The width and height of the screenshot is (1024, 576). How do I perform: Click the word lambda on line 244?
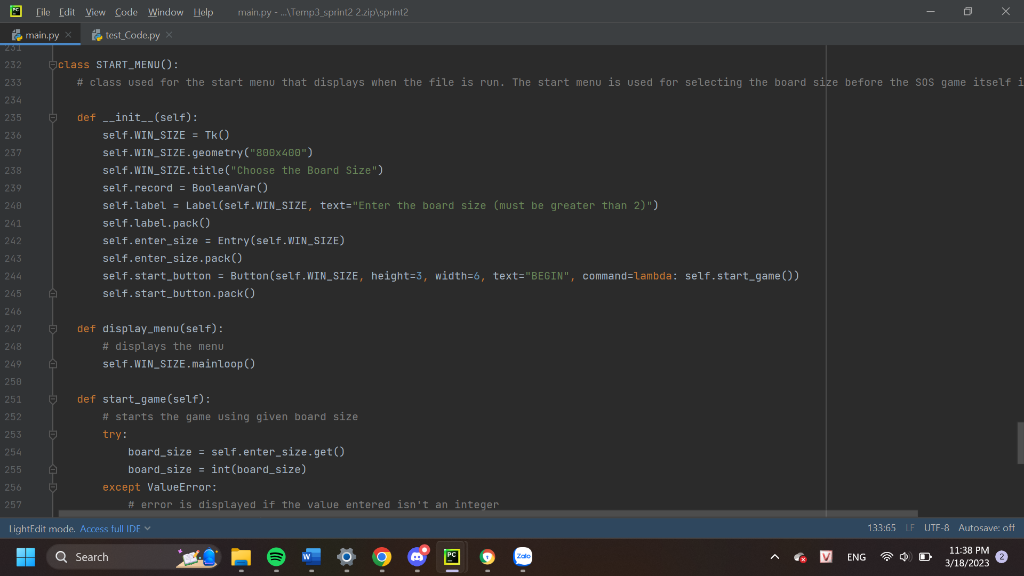pyautogui.click(x=653, y=276)
